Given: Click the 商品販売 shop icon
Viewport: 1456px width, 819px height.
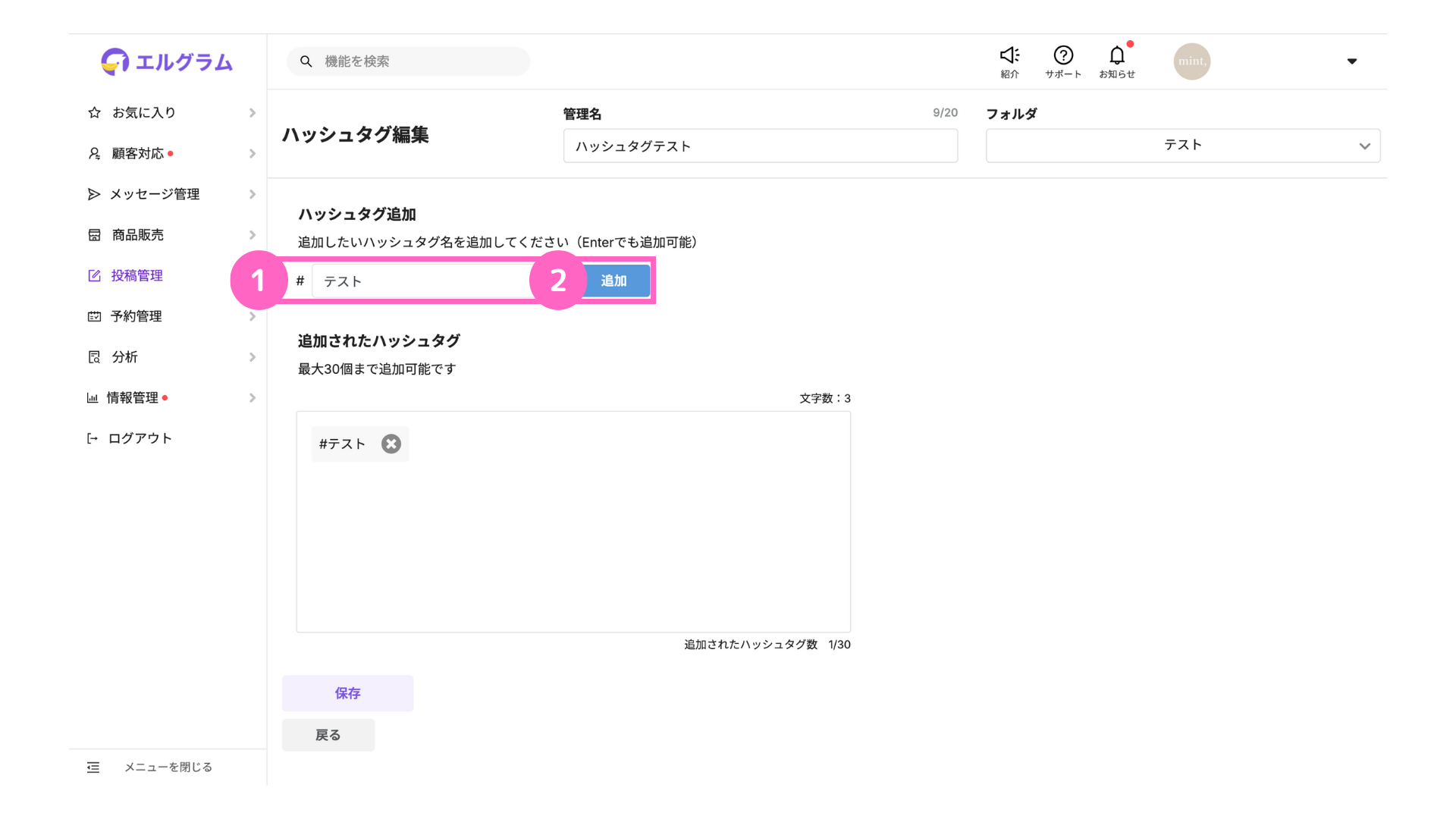Looking at the screenshot, I should point(94,235).
